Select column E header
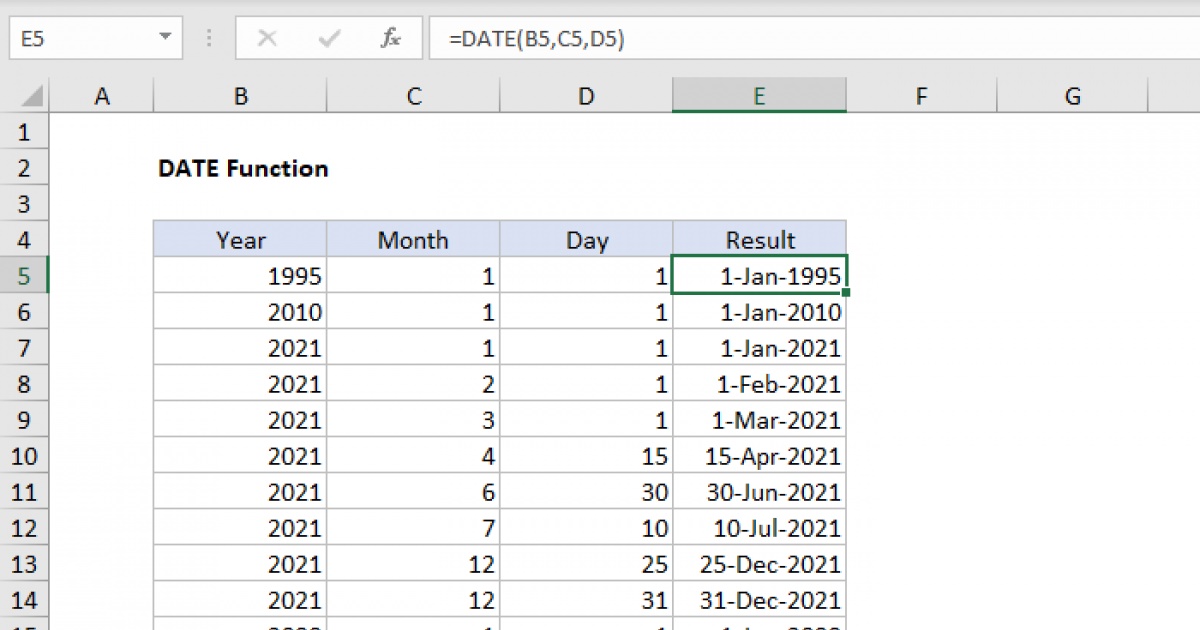 point(759,96)
